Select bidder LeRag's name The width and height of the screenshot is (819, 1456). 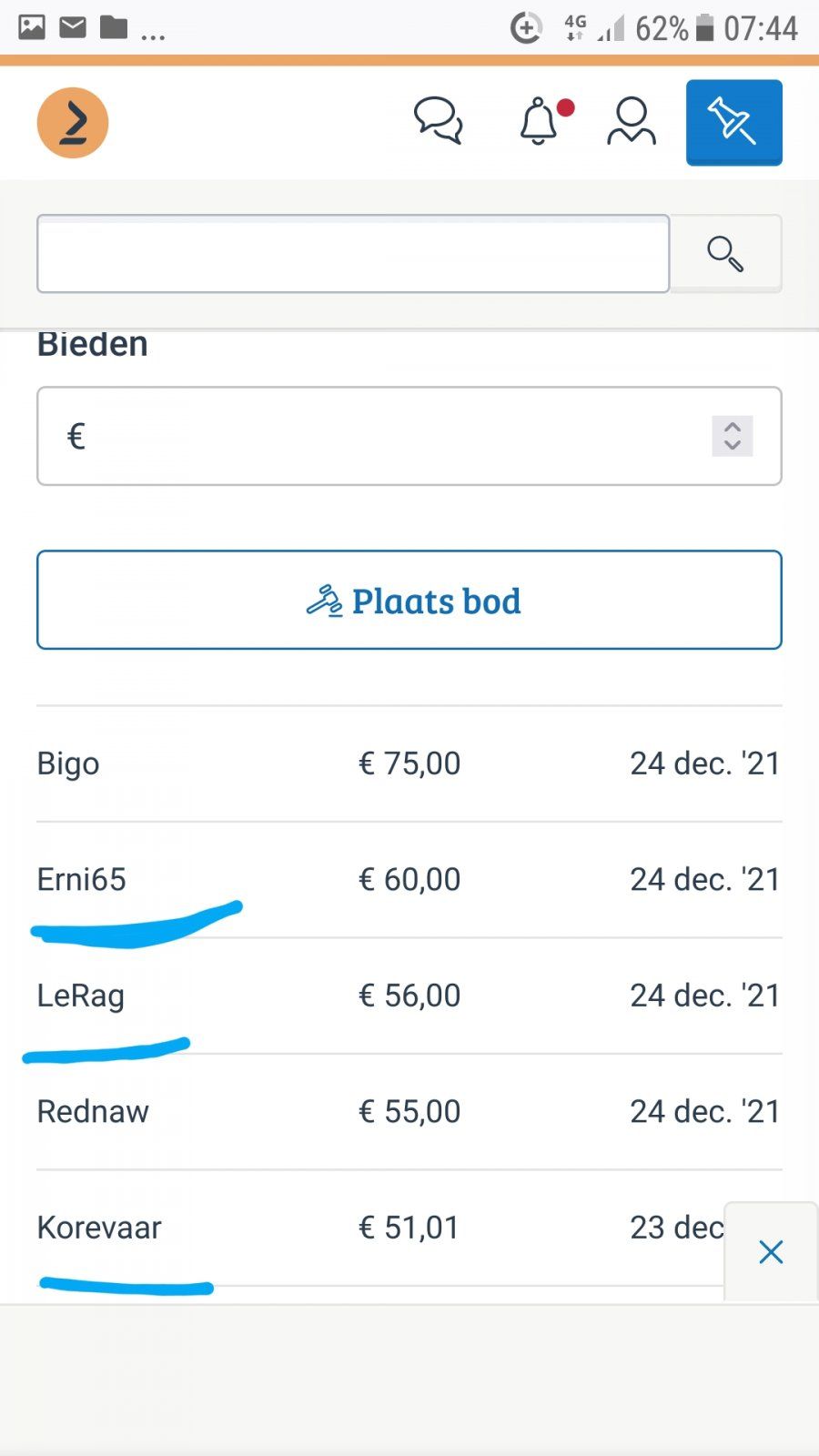pos(80,996)
